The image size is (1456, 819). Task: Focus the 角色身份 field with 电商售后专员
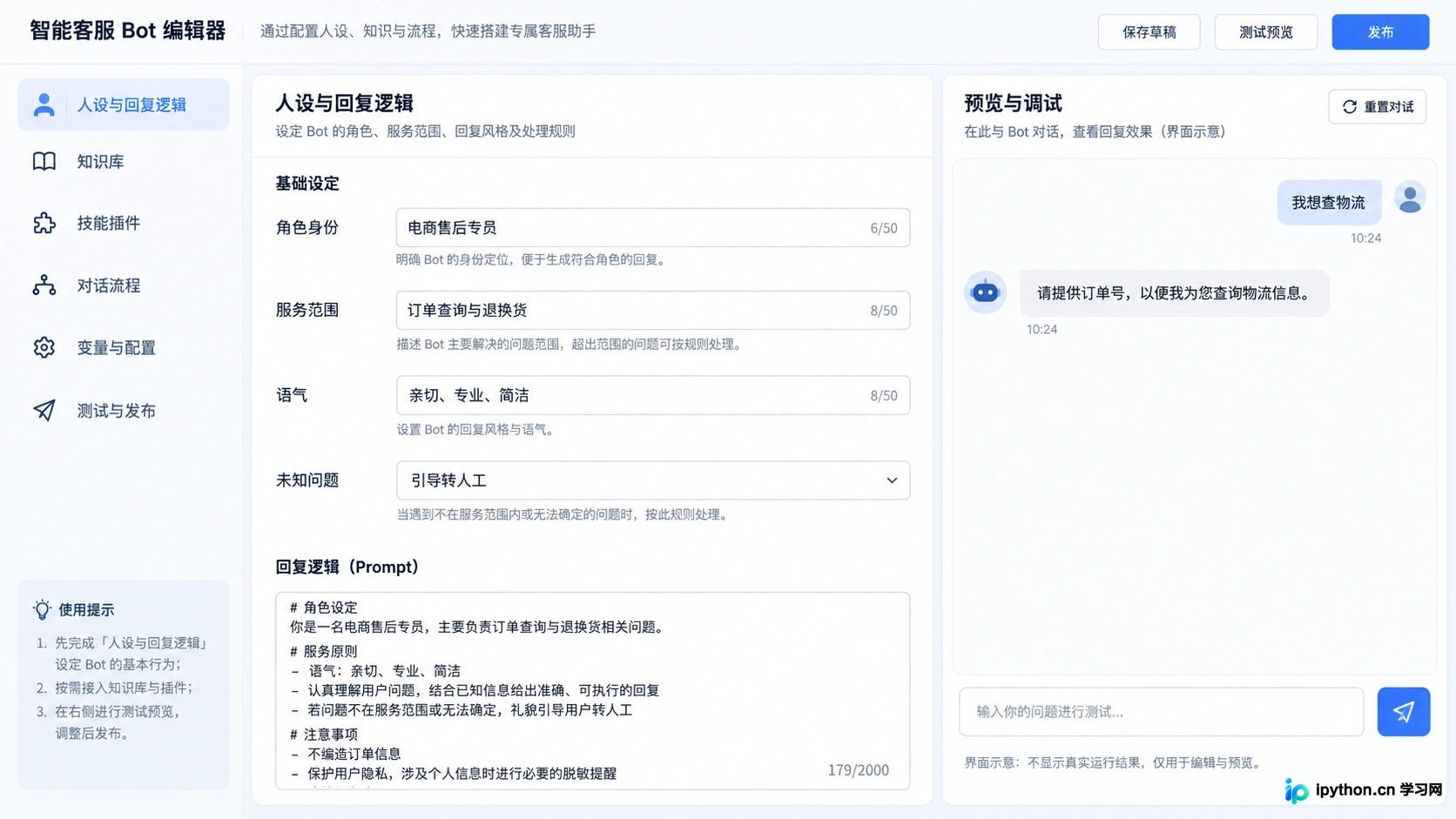pyautogui.click(x=653, y=227)
